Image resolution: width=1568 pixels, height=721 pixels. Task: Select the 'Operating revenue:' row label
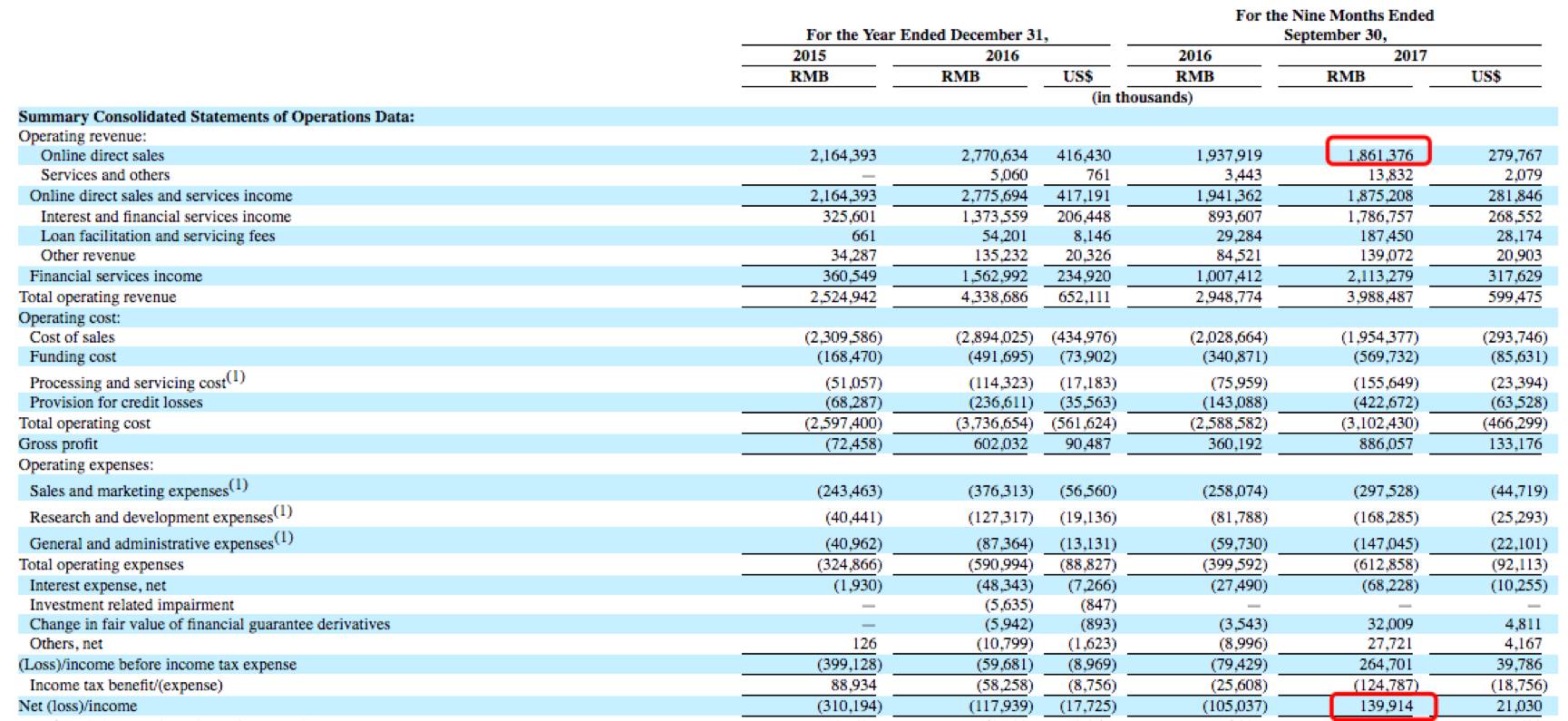point(82,136)
